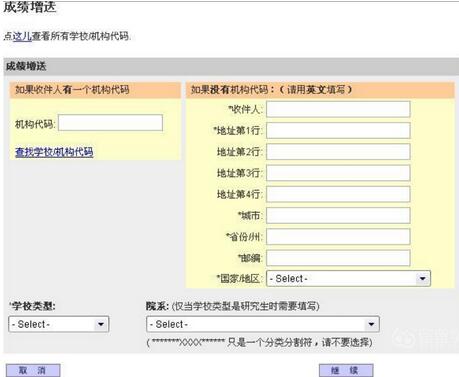This screenshot has width=459, height=377.
Task: Open the 查找学校/机构代码 link
Action: [x=54, y=152]
